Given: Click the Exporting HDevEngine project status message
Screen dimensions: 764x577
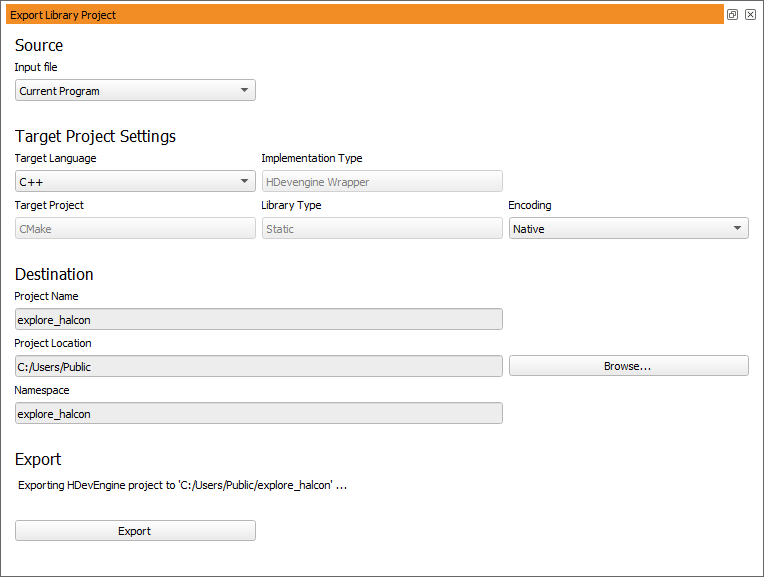Looking at the screenshot, I should 182,486.
